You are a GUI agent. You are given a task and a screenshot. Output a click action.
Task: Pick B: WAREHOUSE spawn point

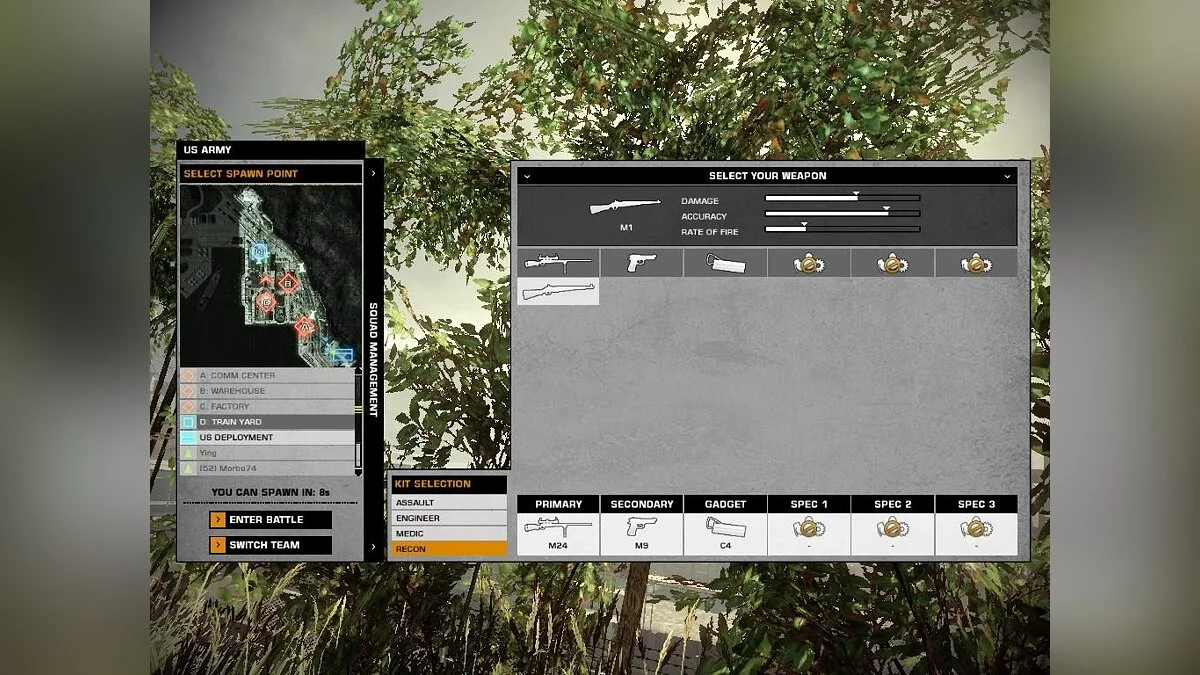tap(267, 391)
